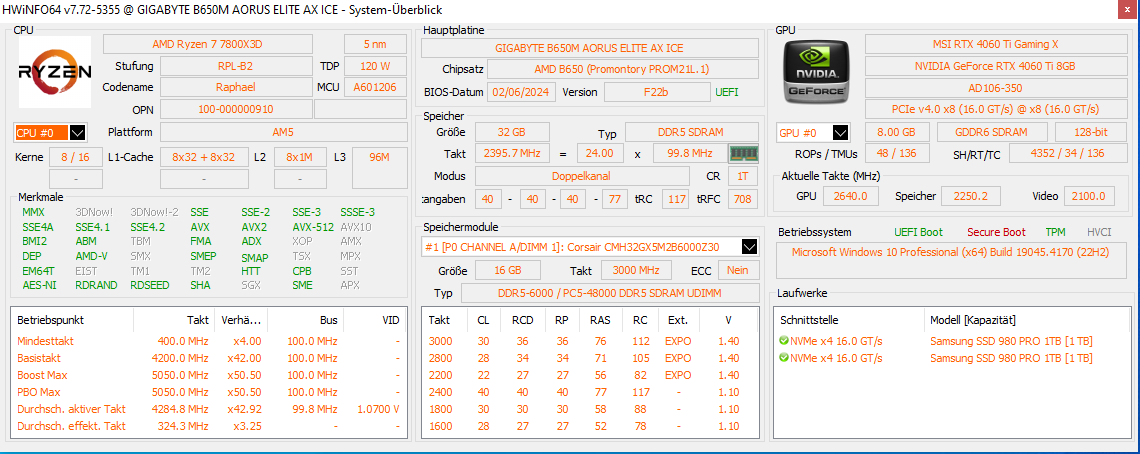
Task: Click the BIOS version F22b field
Action: pos(657,92)
